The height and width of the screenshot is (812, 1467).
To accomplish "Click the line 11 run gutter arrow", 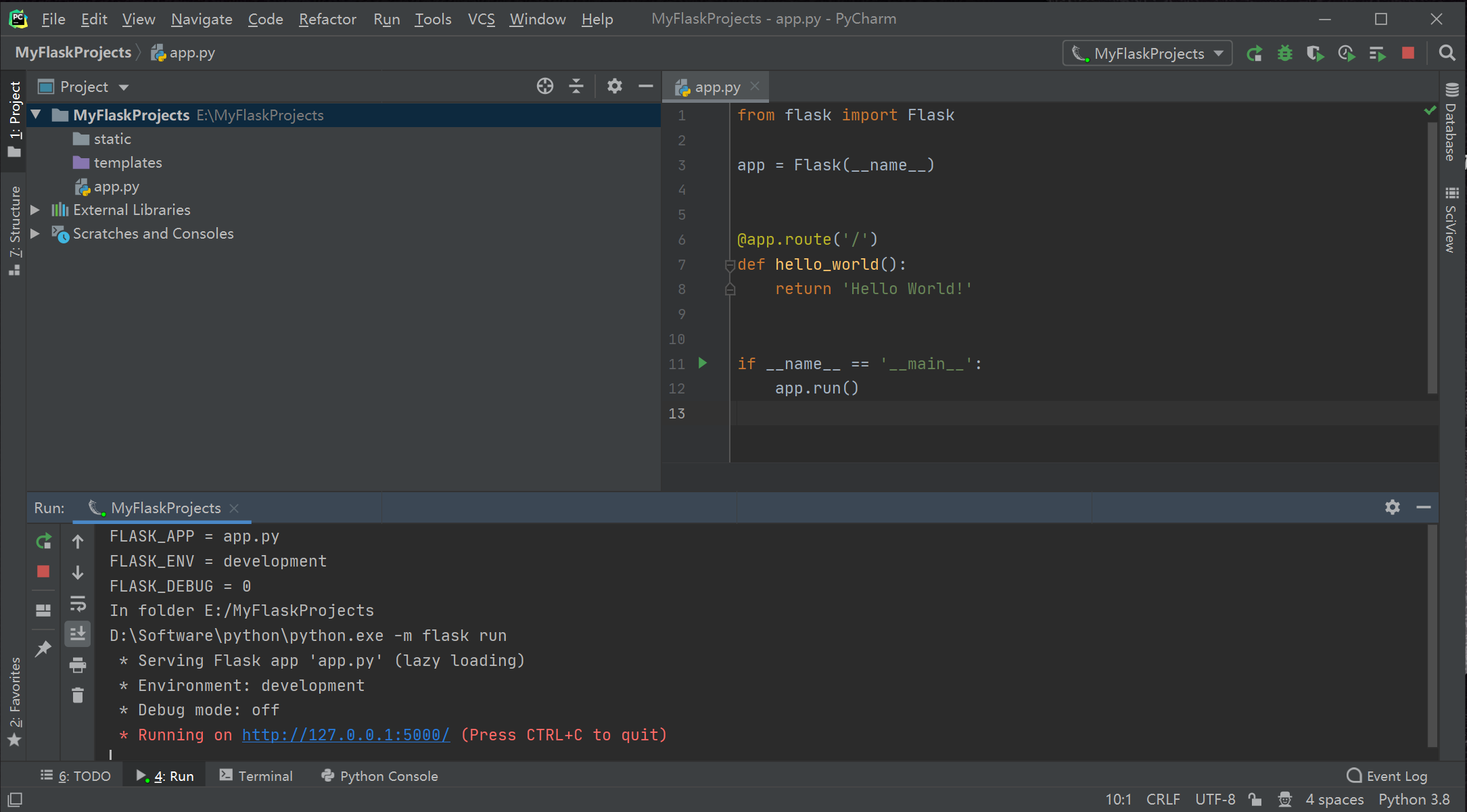I will click(x=703, y=363).
